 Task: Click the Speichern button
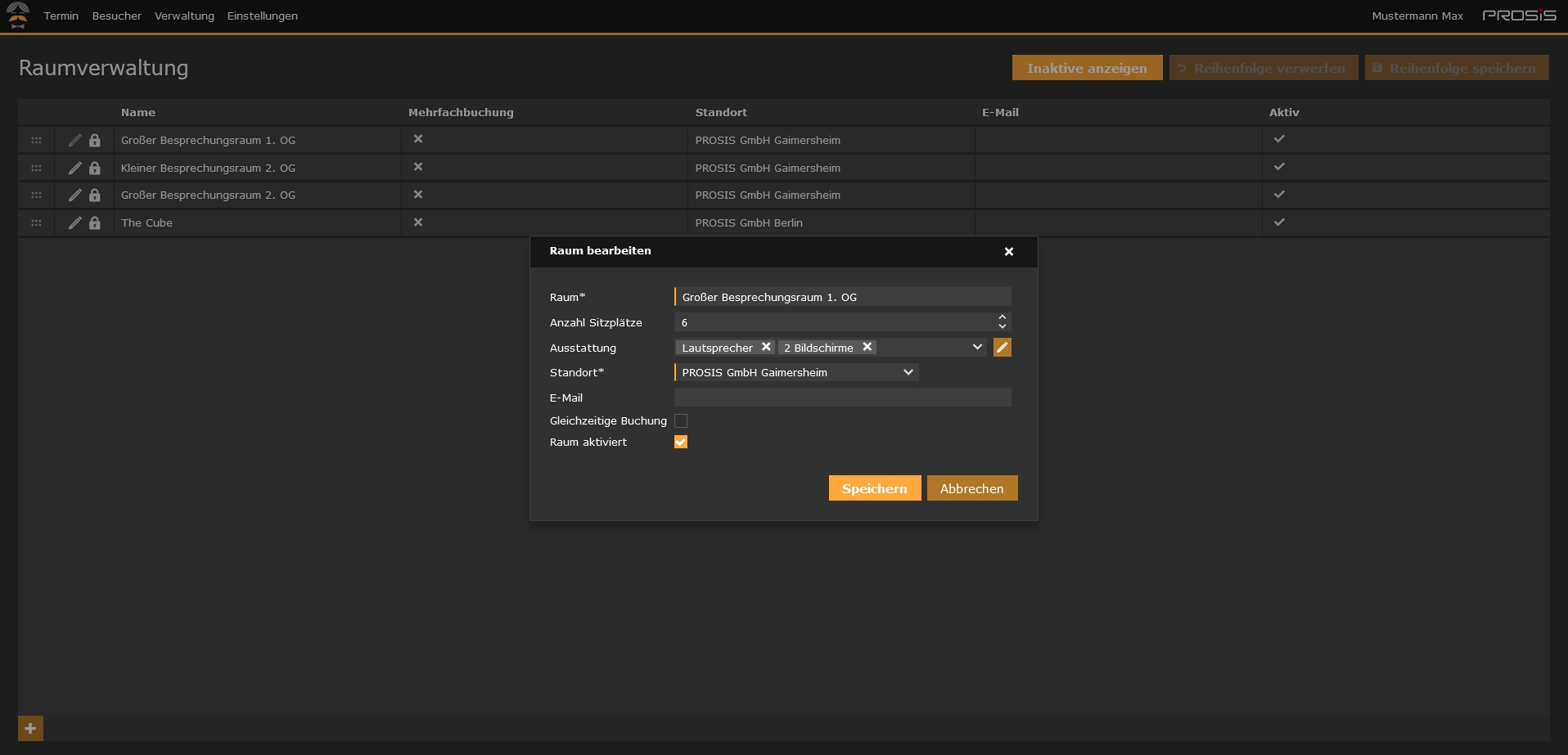[x=874, y=488]
